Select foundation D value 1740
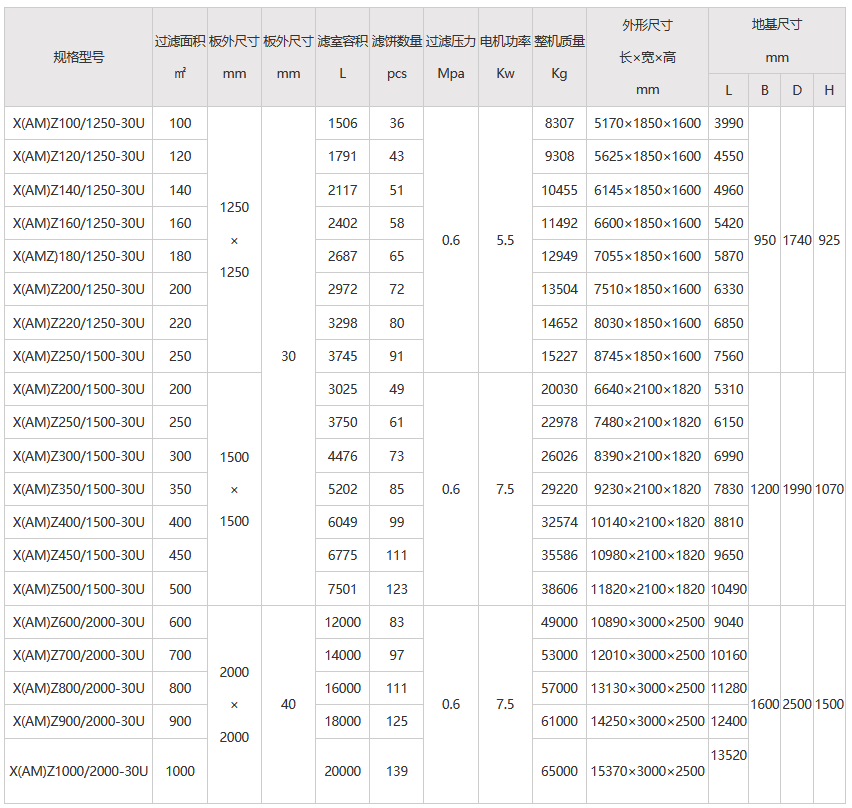The height and width of the screenshot is (808, 852). click(x=797, y=240)
